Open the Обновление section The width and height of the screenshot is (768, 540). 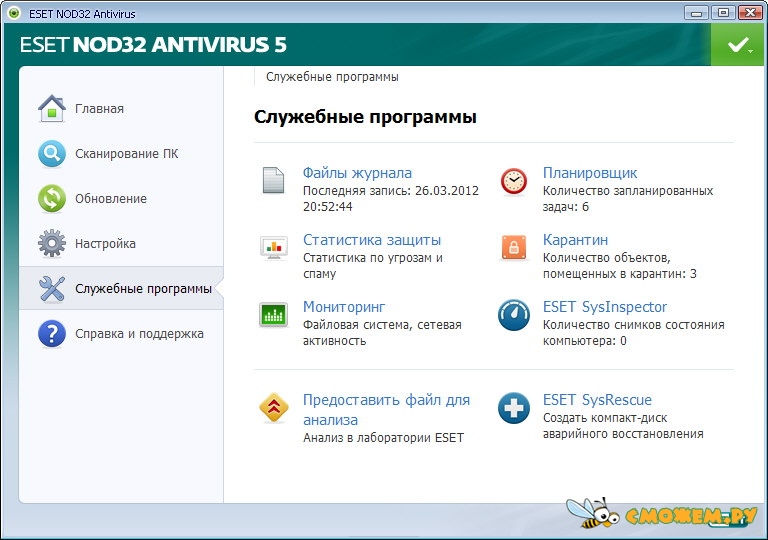(111, 198)
